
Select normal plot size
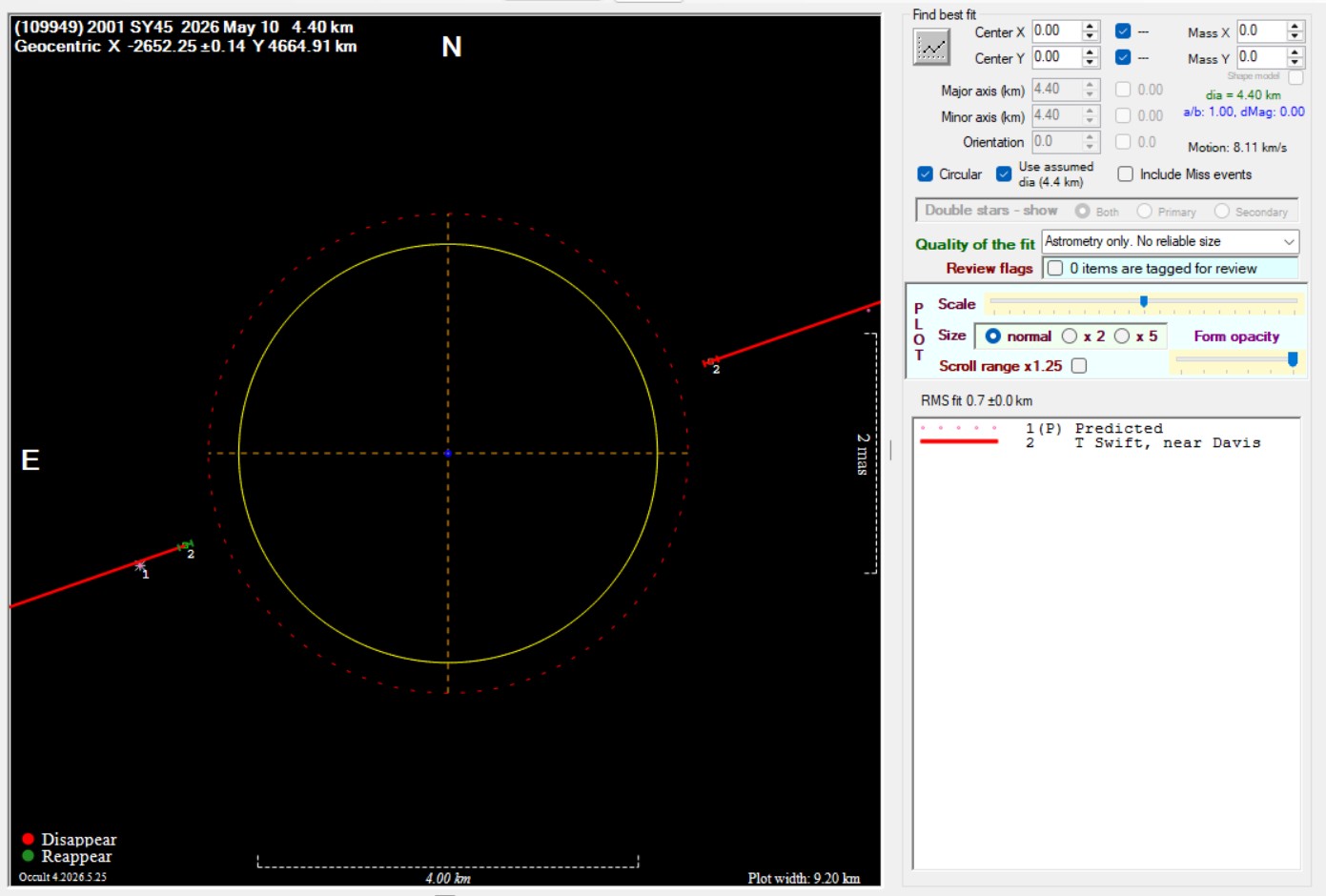(993, 336)
